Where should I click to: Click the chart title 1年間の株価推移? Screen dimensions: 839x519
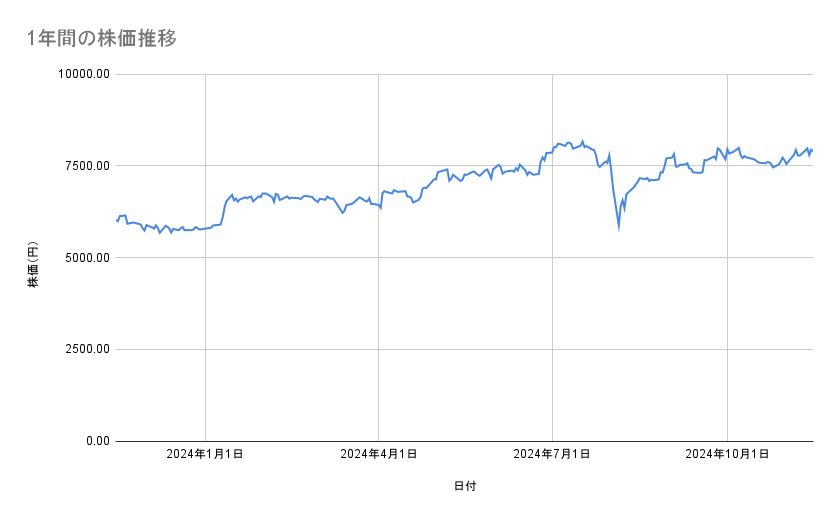tap(103, 38)
